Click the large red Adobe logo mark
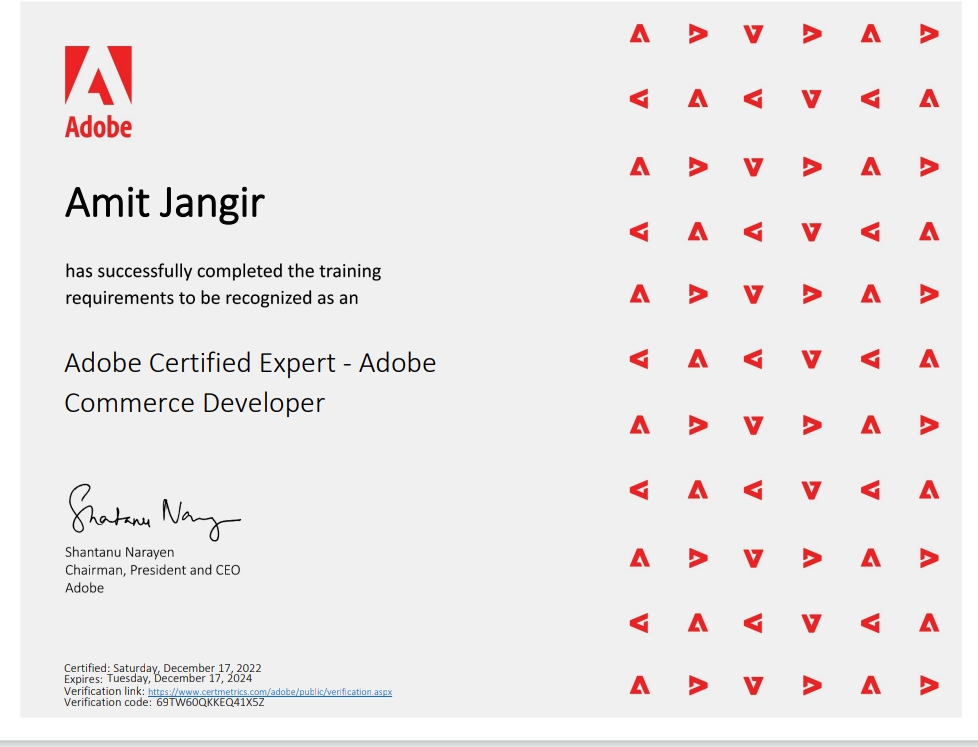This screenshot has width=978, height=747. tap(98, 76)
